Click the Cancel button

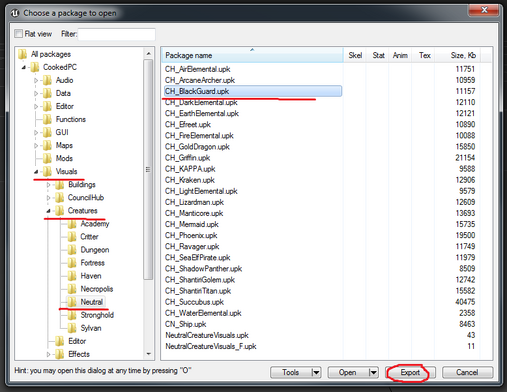click(467, 372)
